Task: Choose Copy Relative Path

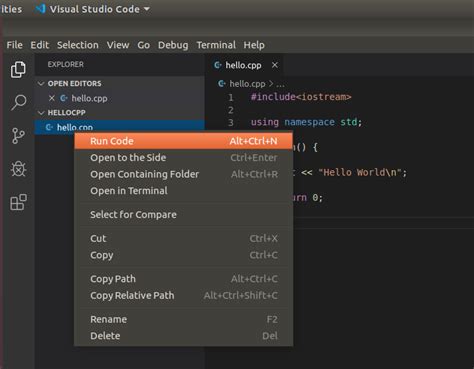Action: [183, 296]
